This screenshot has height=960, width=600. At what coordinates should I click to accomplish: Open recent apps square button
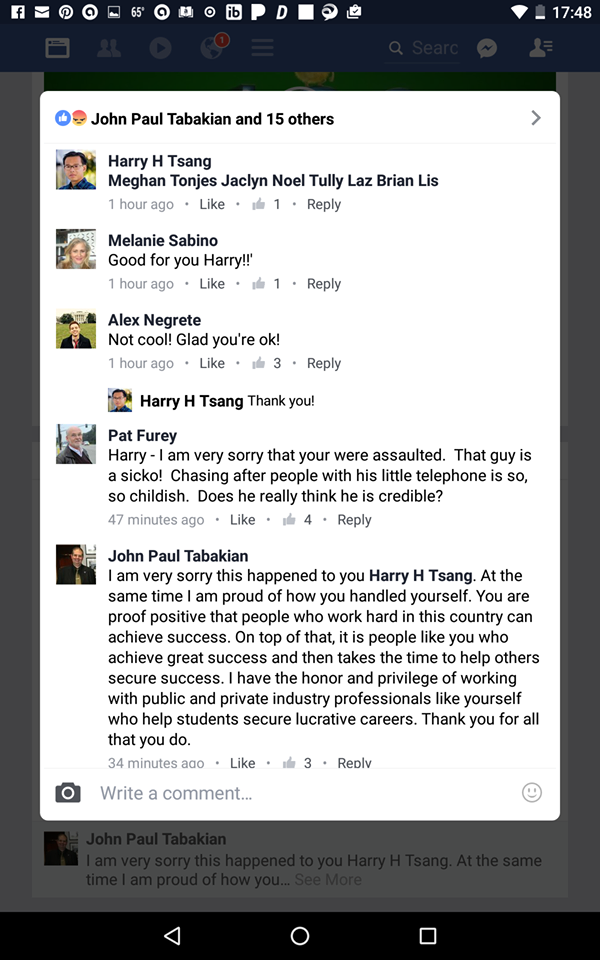coord(428,936)
